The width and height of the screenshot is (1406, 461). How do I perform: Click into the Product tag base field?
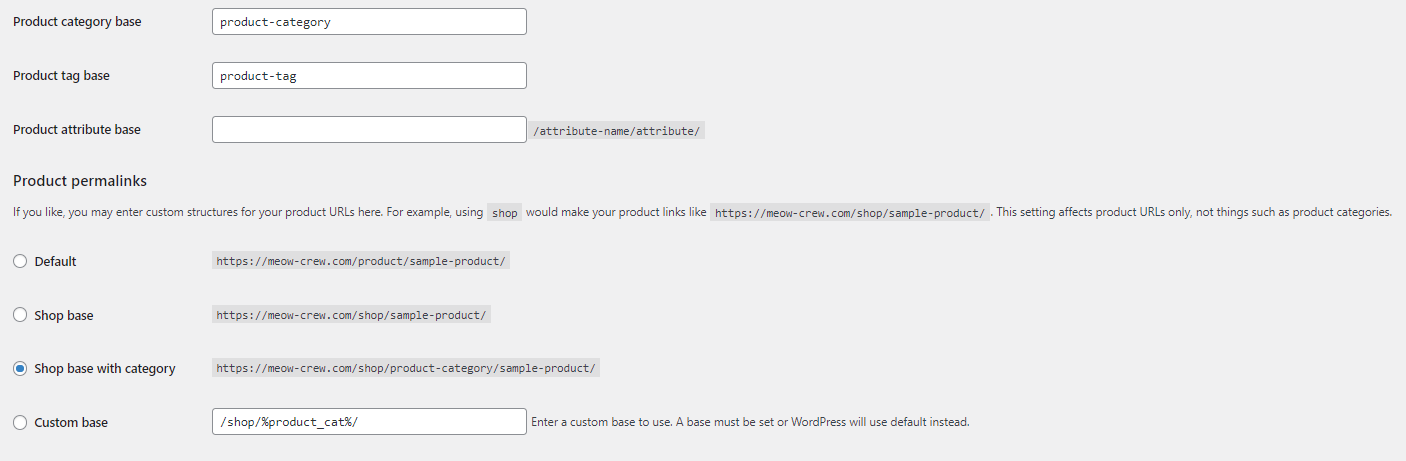(369, 75)
